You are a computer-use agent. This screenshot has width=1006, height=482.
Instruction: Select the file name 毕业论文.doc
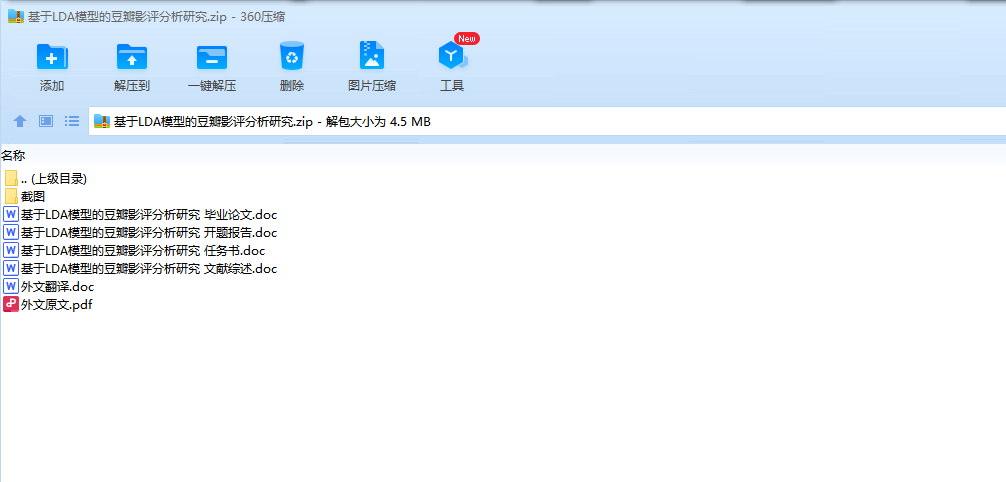pos(149,214)
